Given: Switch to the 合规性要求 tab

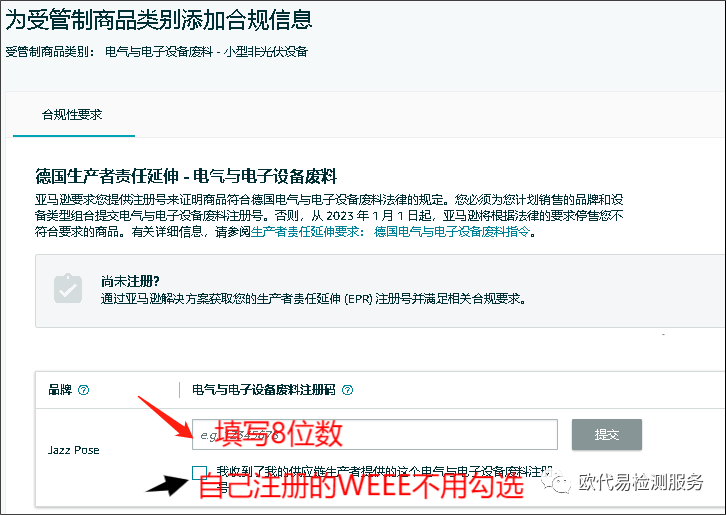Looking at the screenshot, I should [x=72, y=114].
